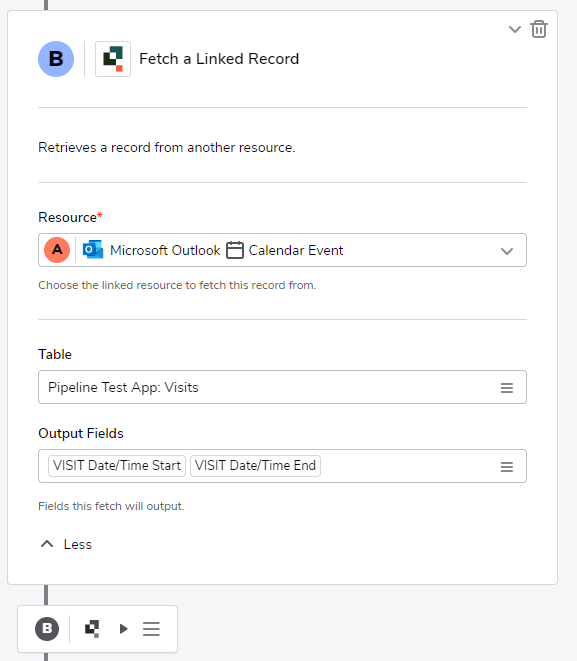Click the Microsoft Outlook icon
The image size is (577, 661).
(93, 250)
